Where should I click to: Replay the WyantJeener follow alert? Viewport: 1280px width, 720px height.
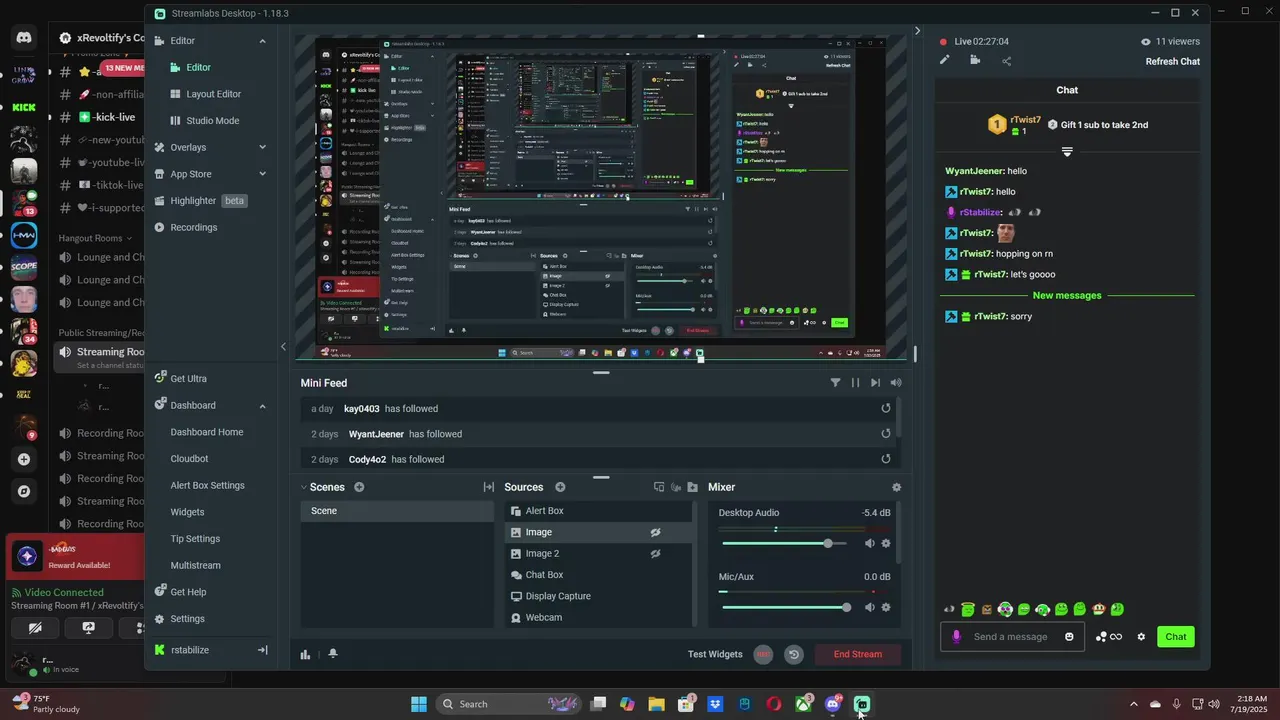tap(885, 434)
